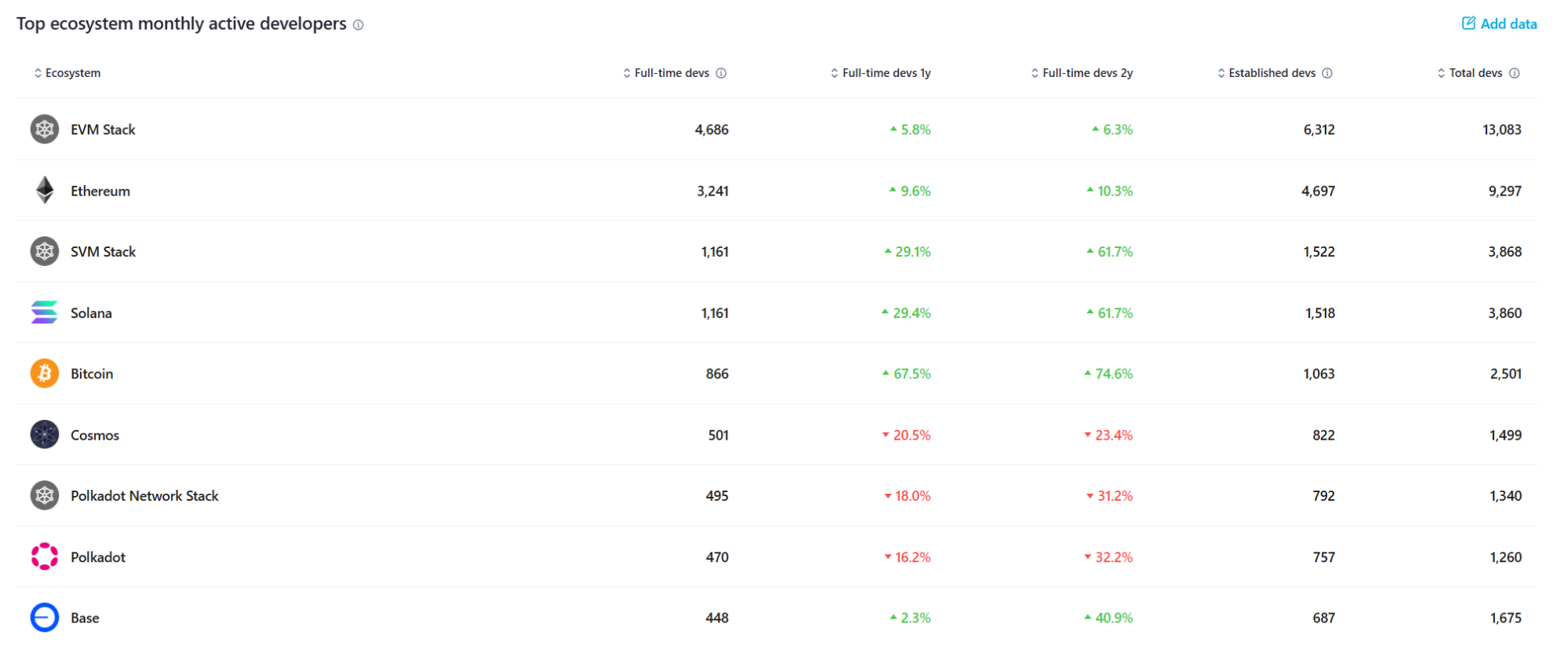
Task: Select Bitcoin total devs 2,501
Action: 1506,374
